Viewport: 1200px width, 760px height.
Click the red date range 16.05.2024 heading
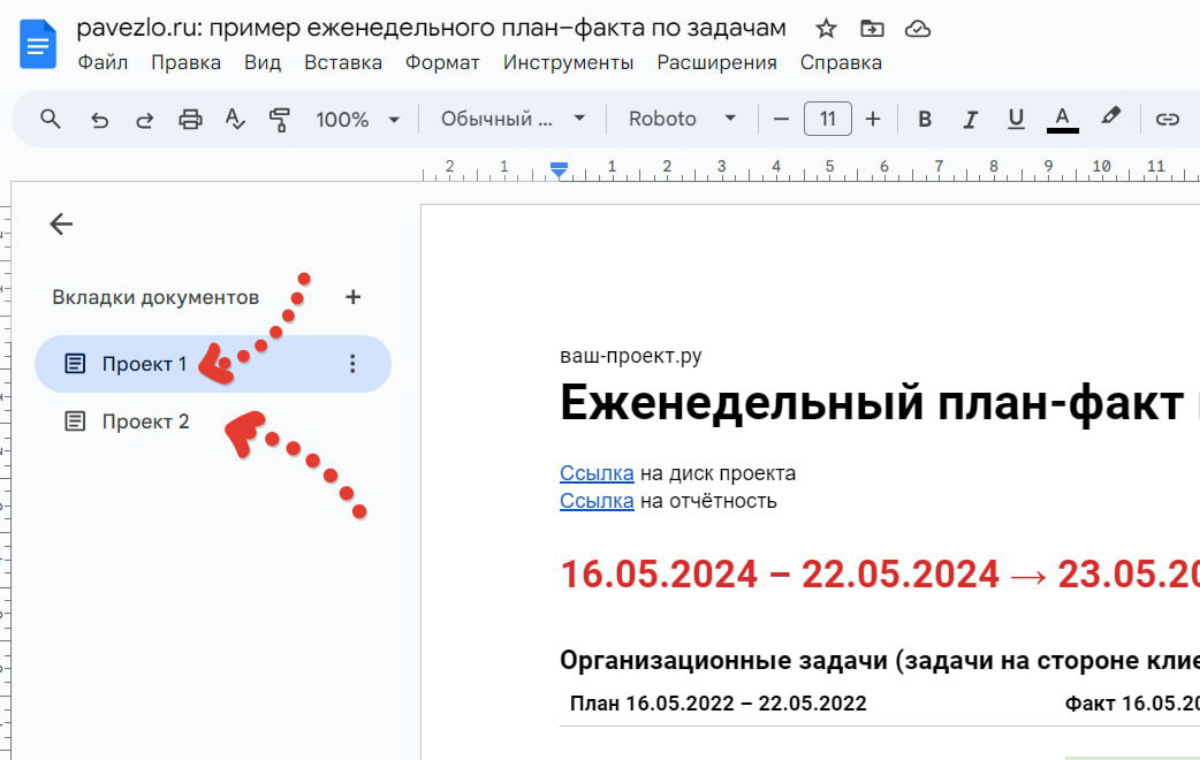[879, 574]
